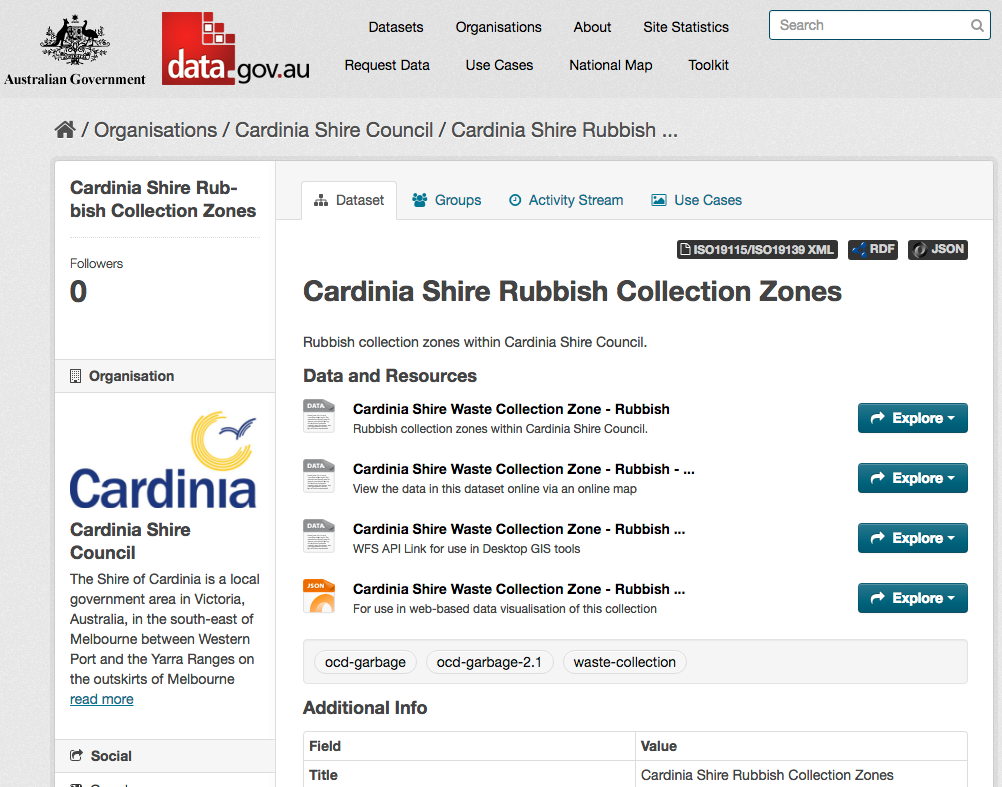Click the Social share icon in sidebar

76,756
